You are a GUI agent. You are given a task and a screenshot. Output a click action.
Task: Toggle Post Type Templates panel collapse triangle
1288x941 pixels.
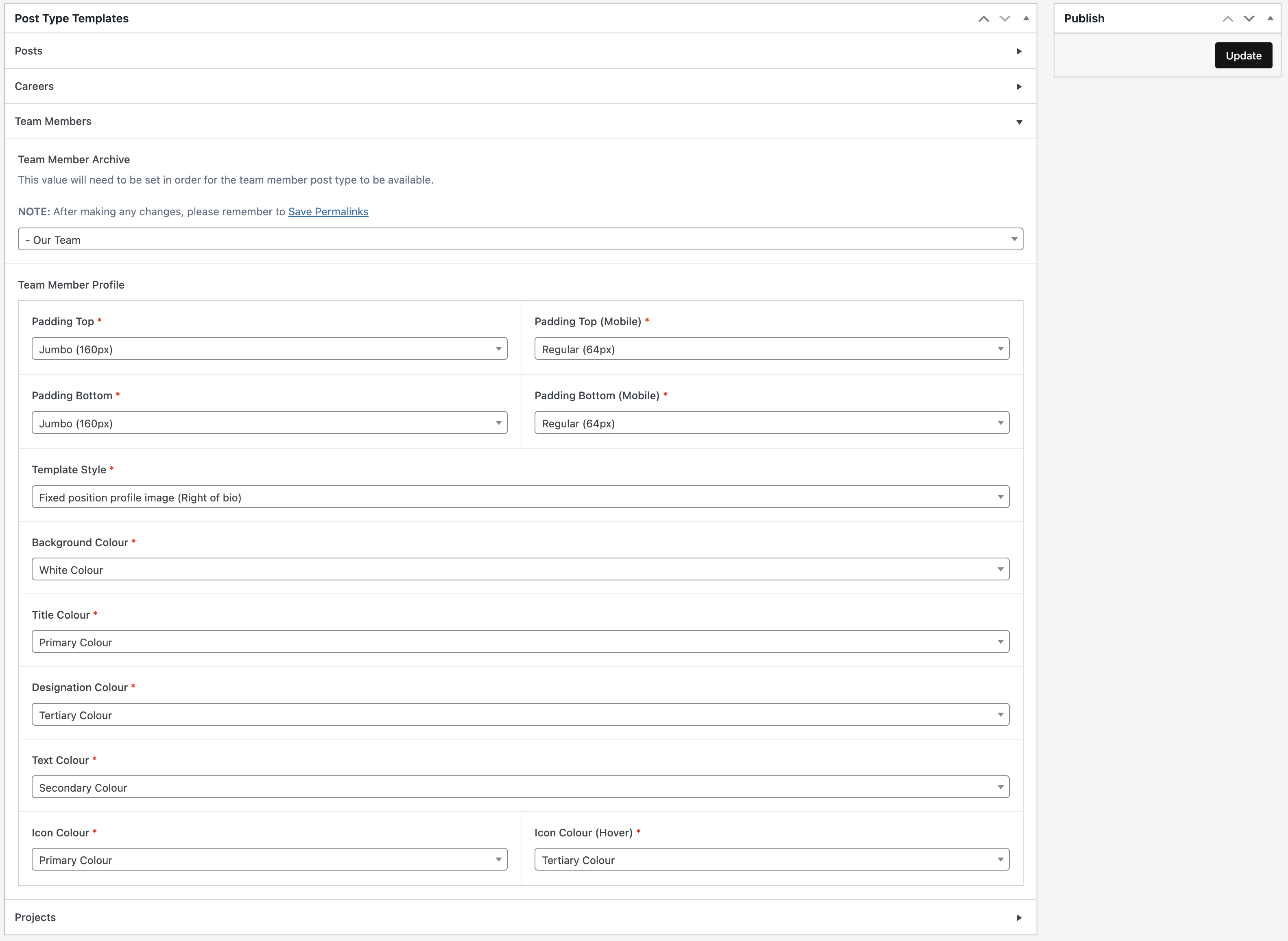tap(1026, 19)
